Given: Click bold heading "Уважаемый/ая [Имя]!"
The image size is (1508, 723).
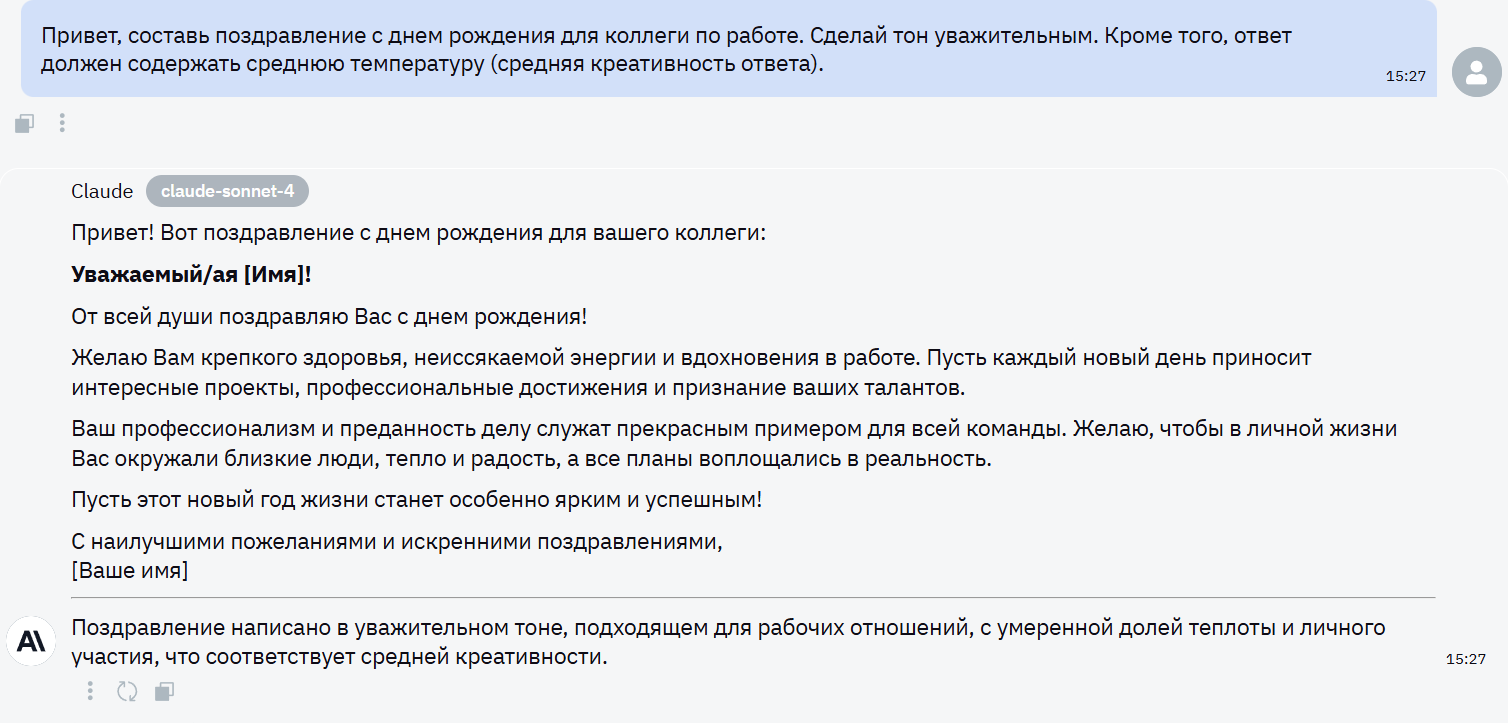Looking at the screenshot, I should (192, 275).
